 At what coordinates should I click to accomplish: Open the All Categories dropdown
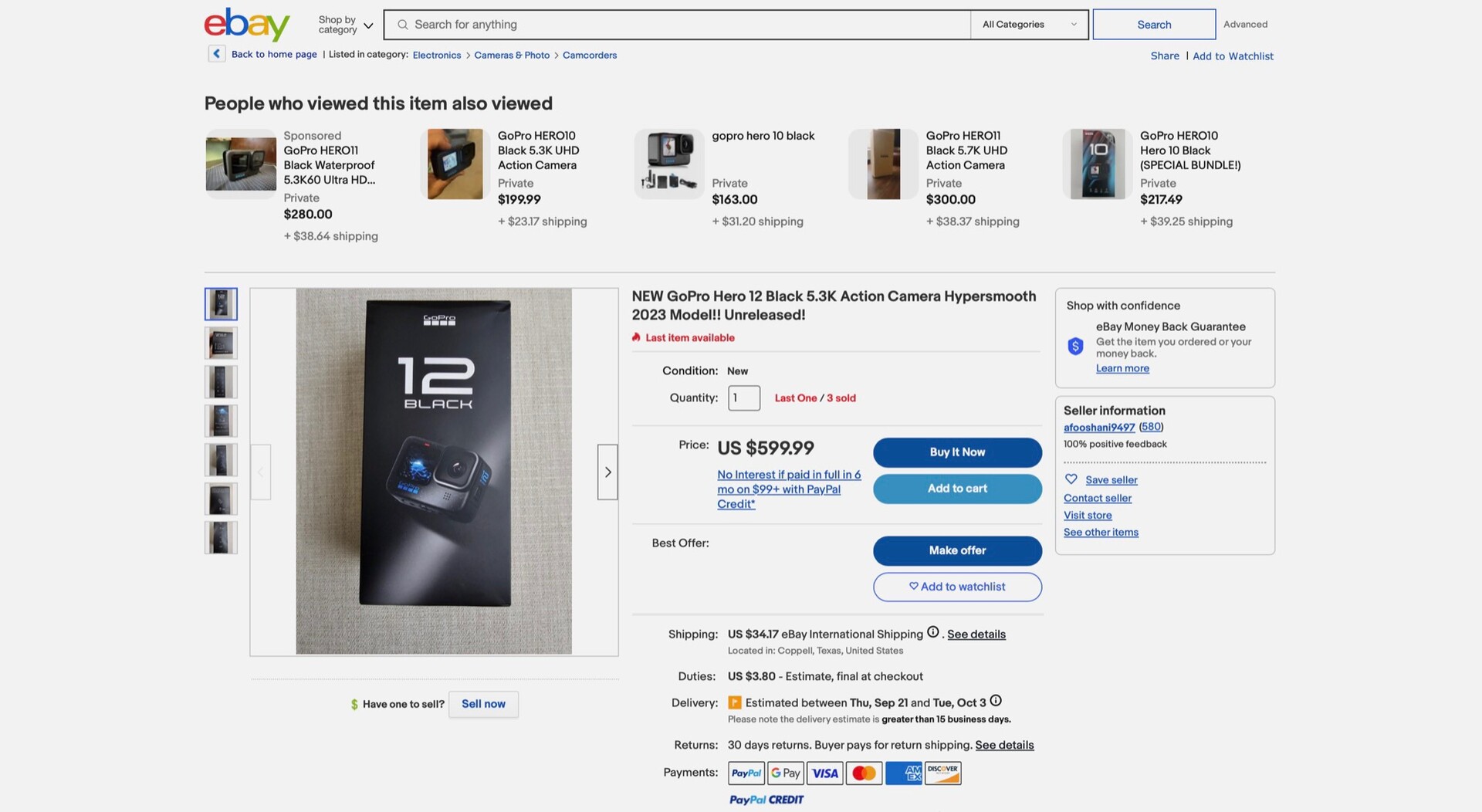1029,25
